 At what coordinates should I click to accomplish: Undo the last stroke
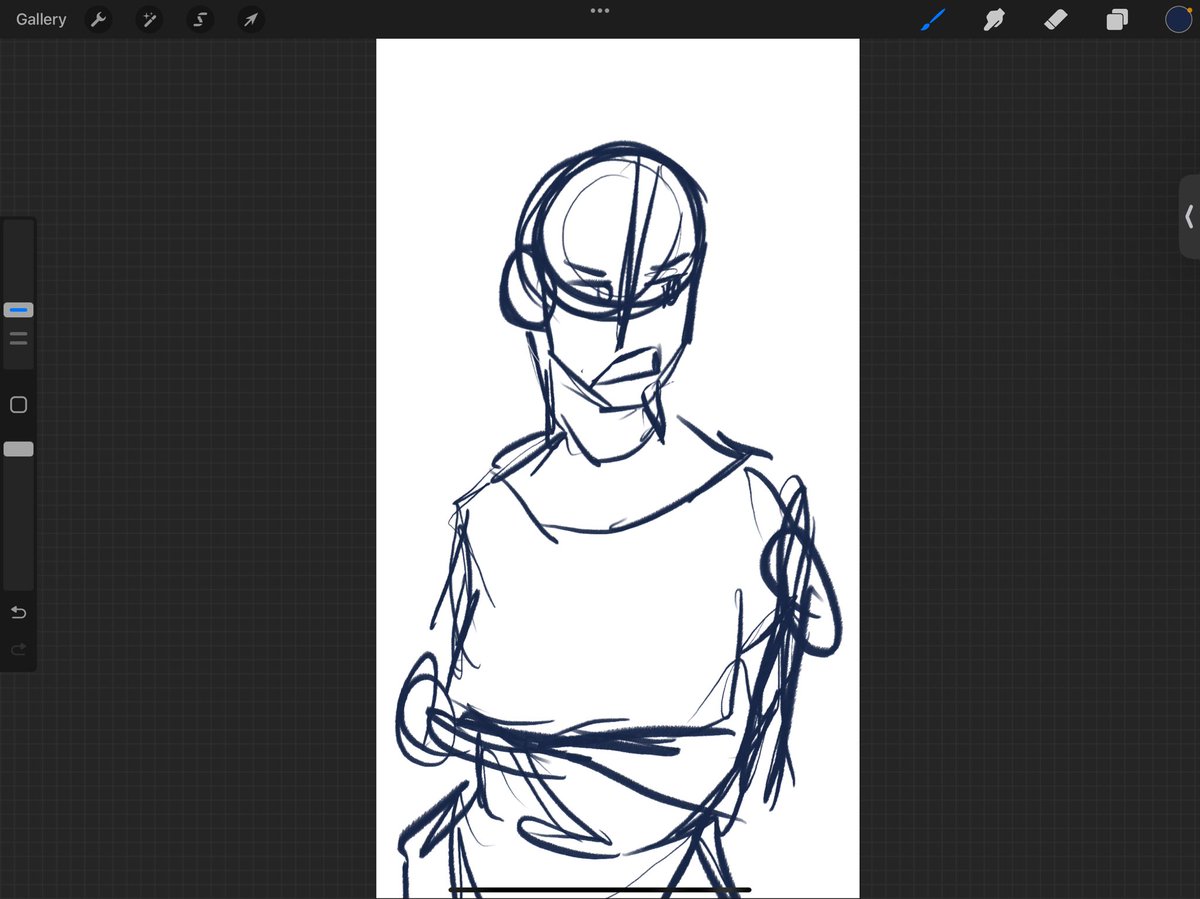point(18,612)
